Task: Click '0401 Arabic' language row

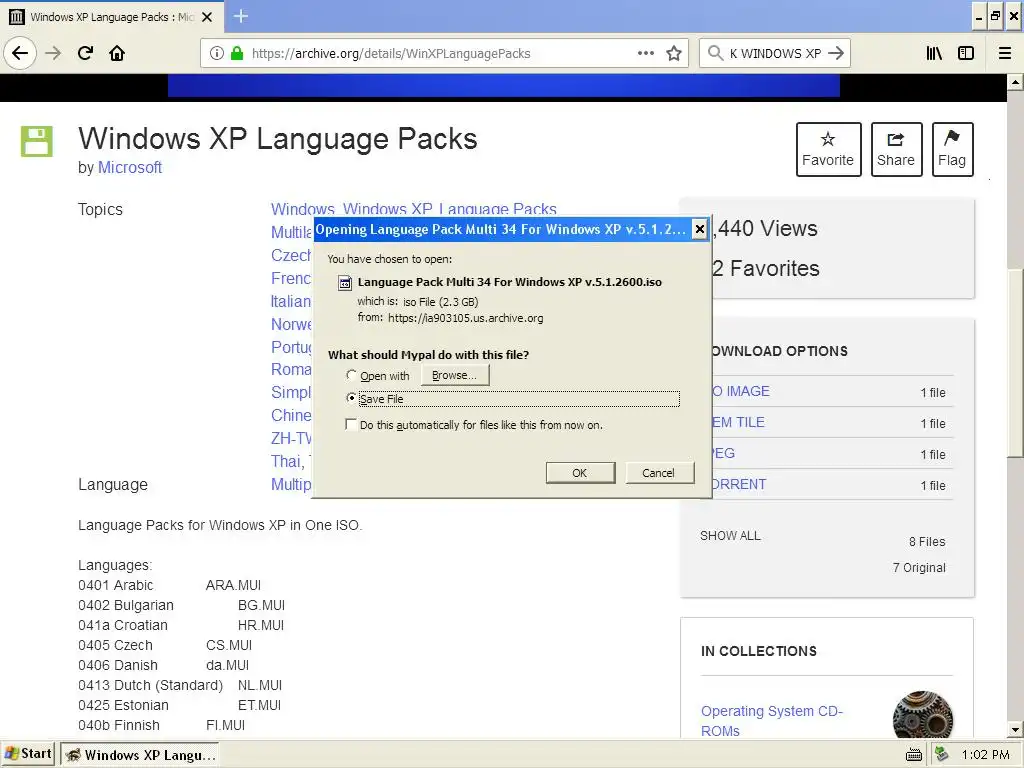Action: 170,585
